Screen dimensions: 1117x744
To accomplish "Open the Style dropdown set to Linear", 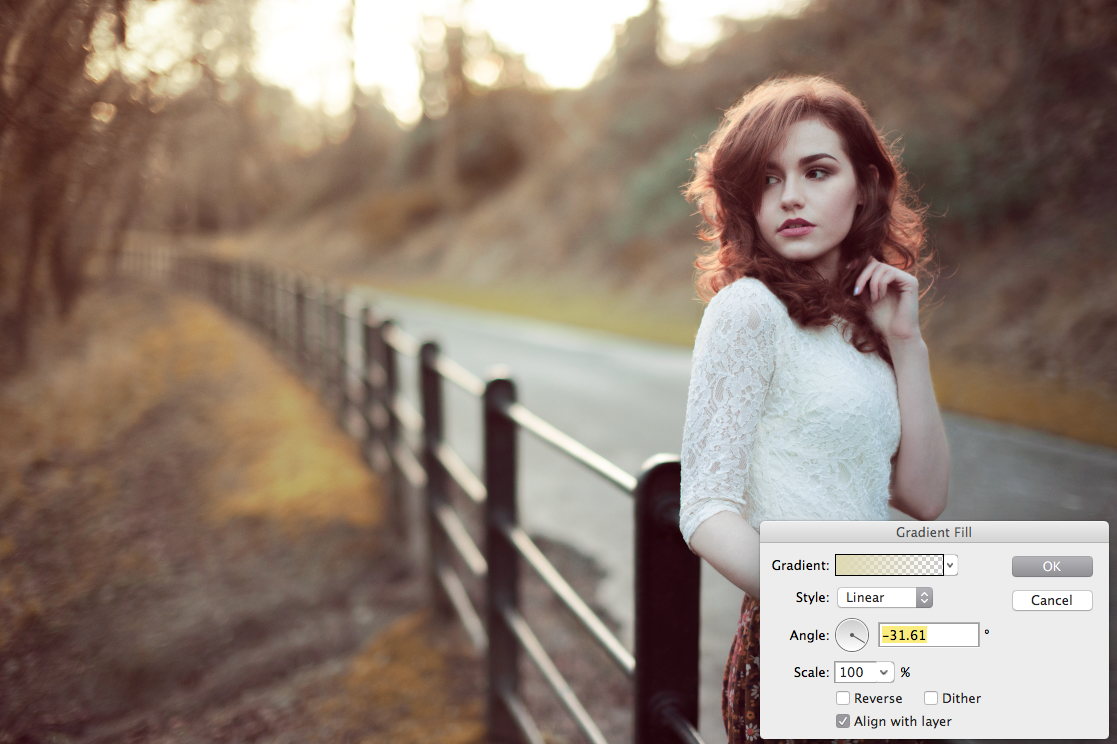I will coord(885,597).
